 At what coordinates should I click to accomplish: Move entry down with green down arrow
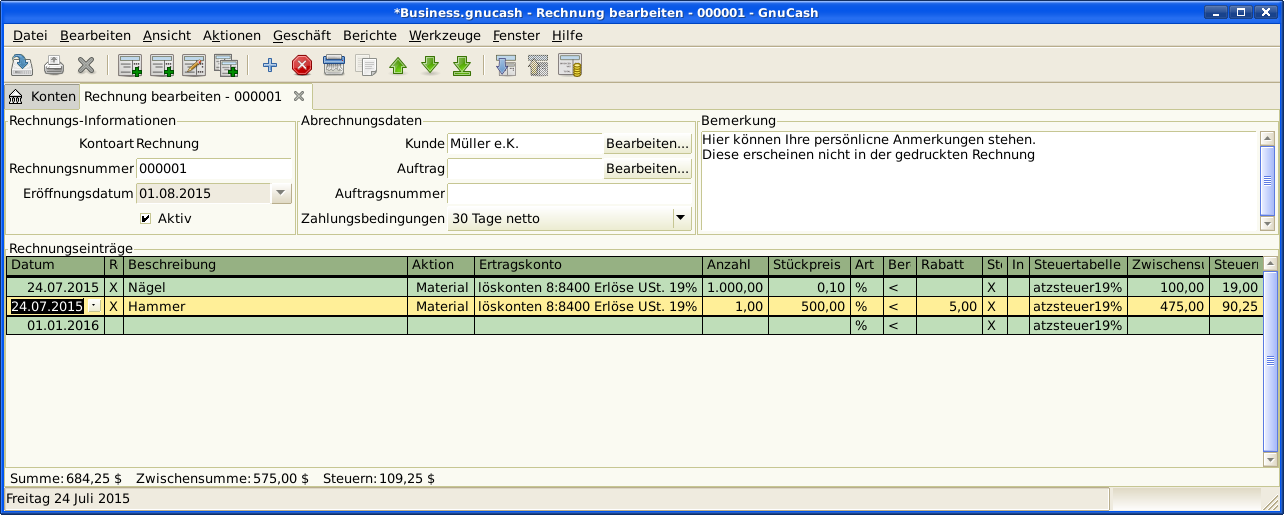tap(430, 66)
